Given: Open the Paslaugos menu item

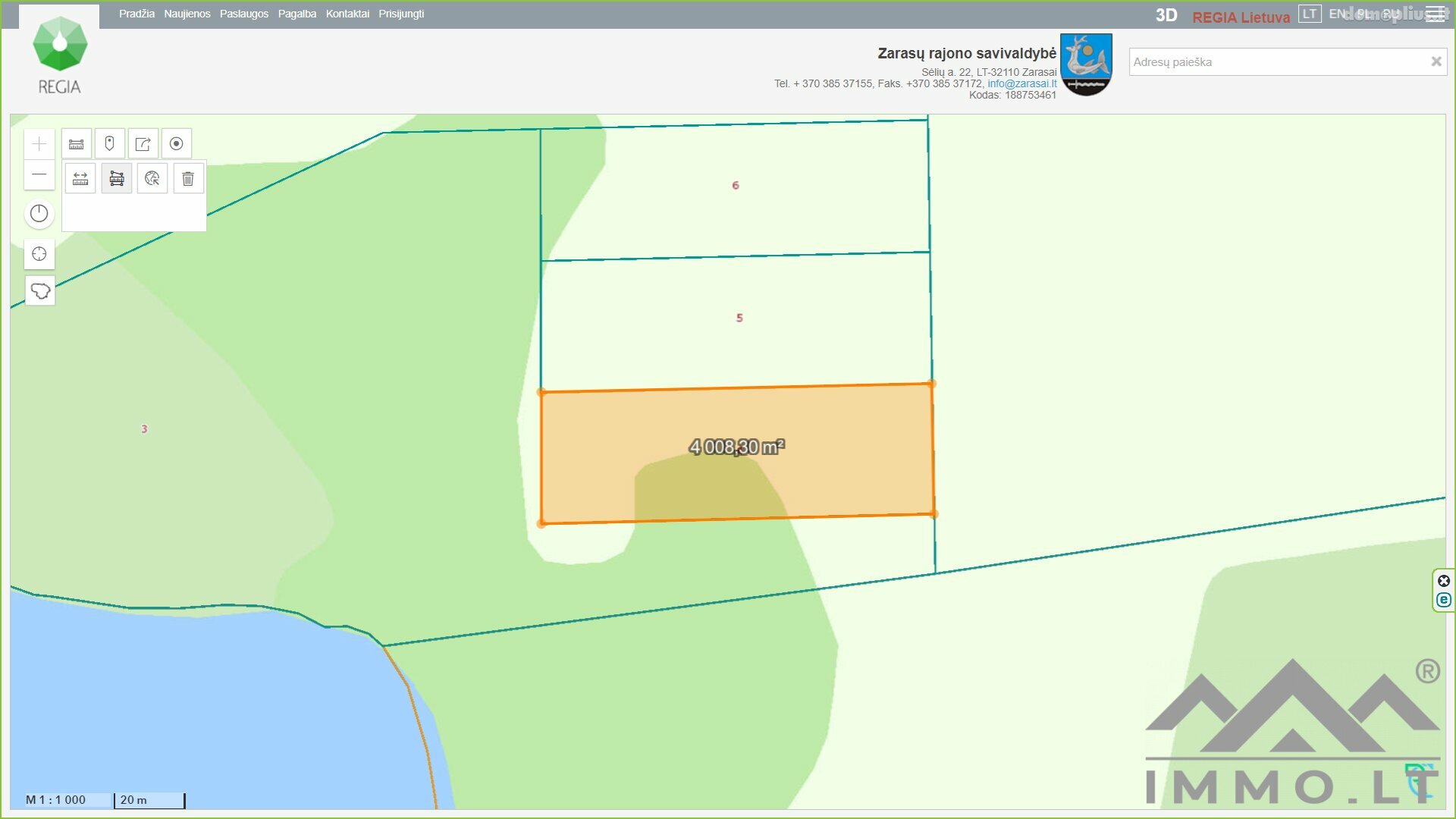Looking at the screenshot, I should pyautogui.click(x=244, y=14).
